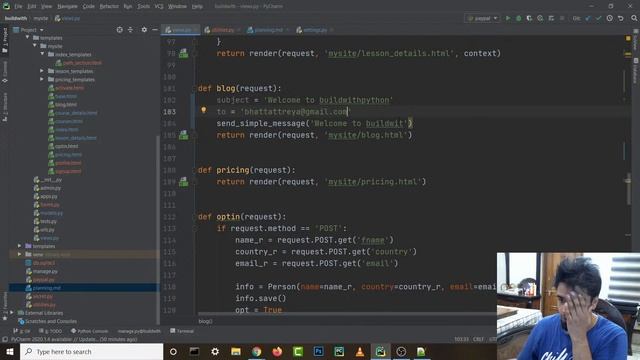Image resolution: width=640 pixels, height=360 pixels.
Task: Open run configuration dropdown
Action: tap(482, 18)
